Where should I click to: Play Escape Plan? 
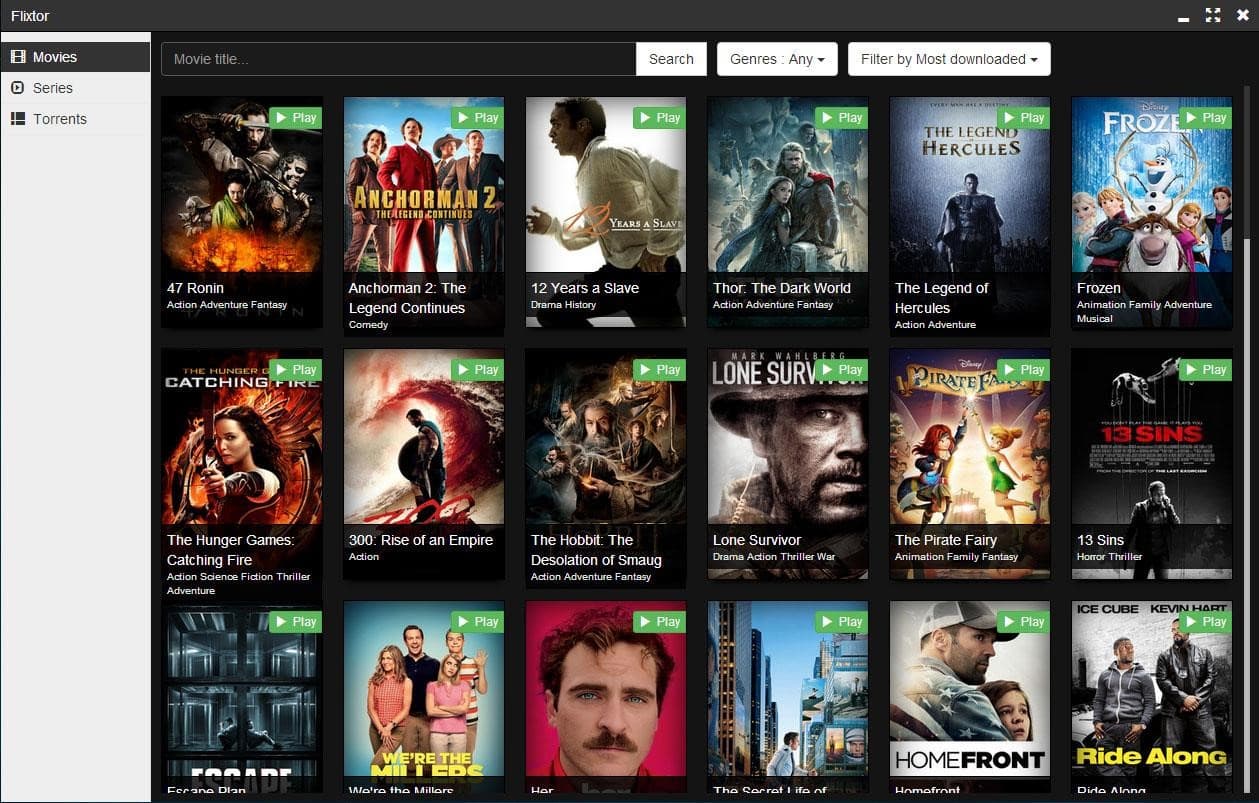pos(296,621)
